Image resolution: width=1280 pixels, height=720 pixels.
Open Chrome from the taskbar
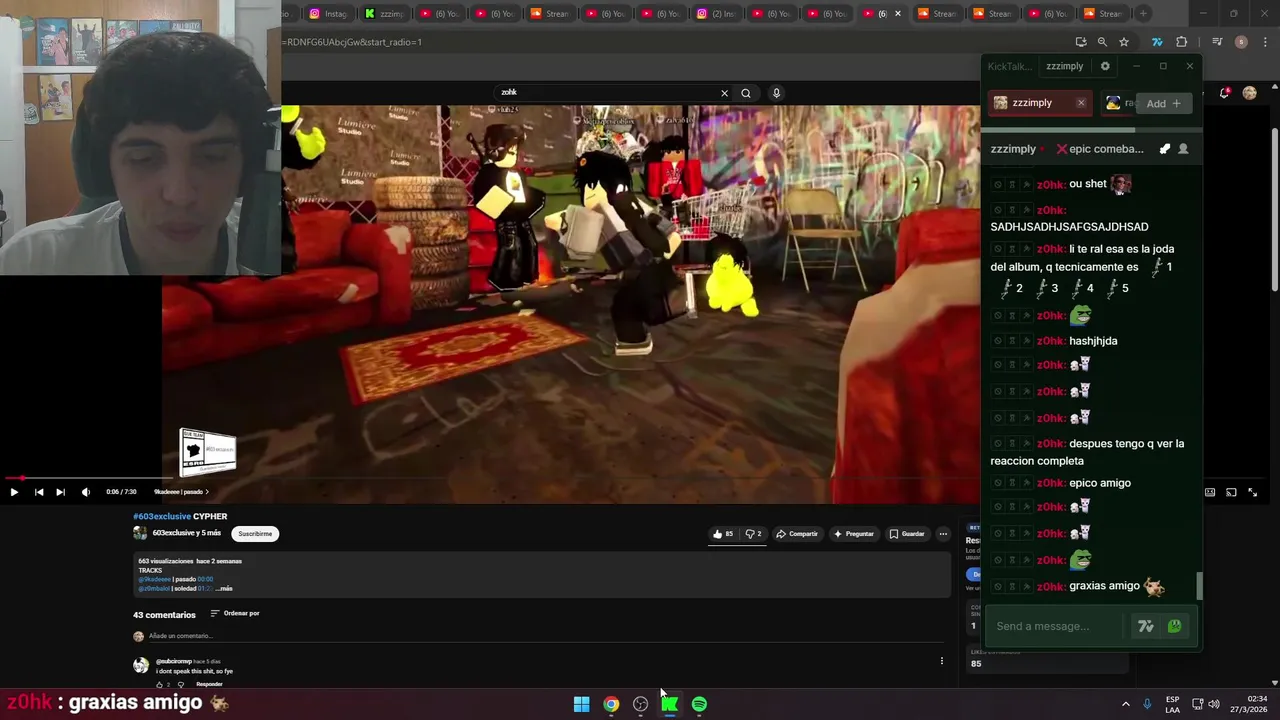(x=611, y=704)
